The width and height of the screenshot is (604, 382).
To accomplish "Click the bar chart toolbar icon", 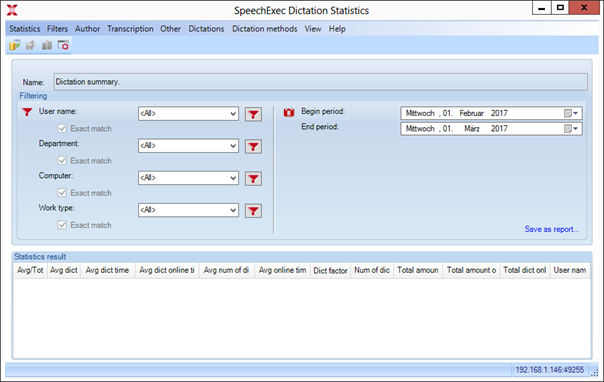I will tap(47, 45).
